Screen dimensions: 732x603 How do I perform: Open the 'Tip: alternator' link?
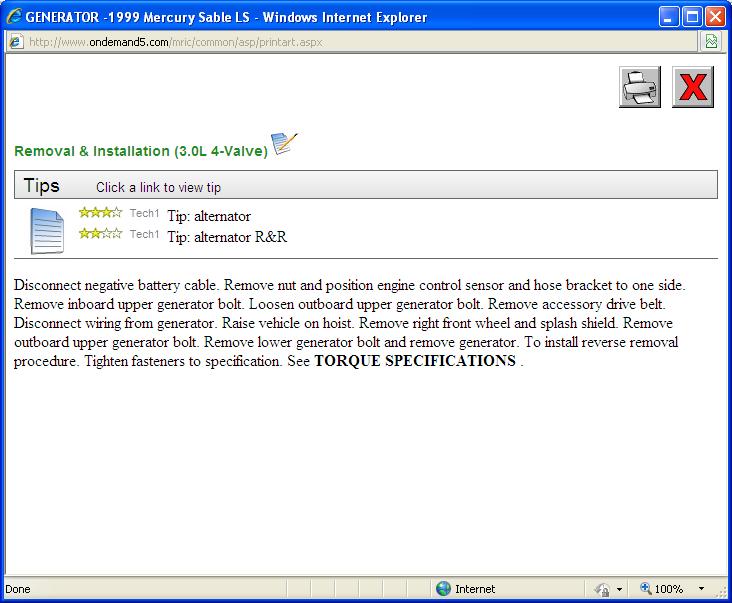tap(209, 216)
